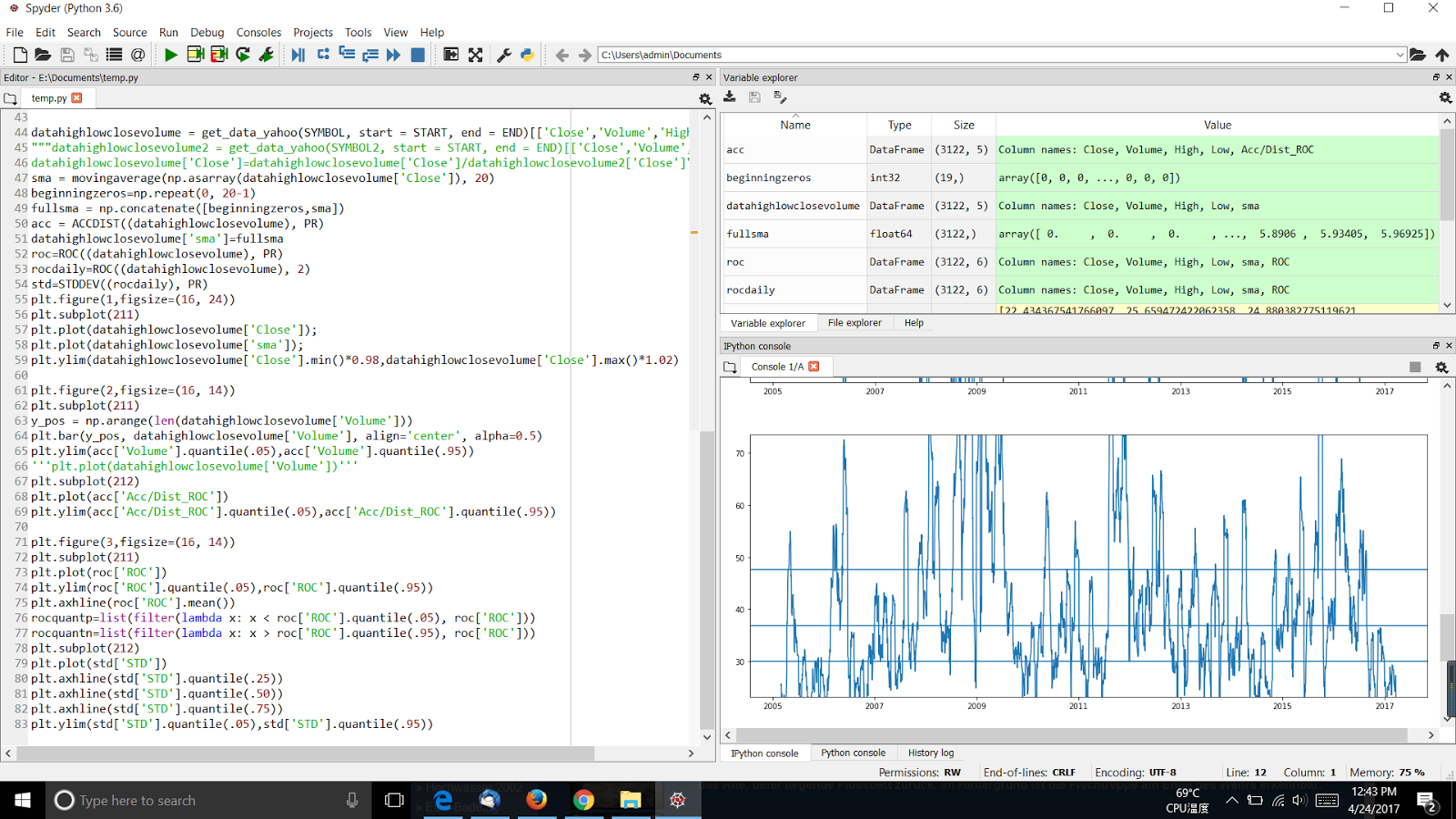Image resolution: width=1456 pixels, height=819 pixels.
Task: Import data into the Variable explorer
Action: click(730, 97)
